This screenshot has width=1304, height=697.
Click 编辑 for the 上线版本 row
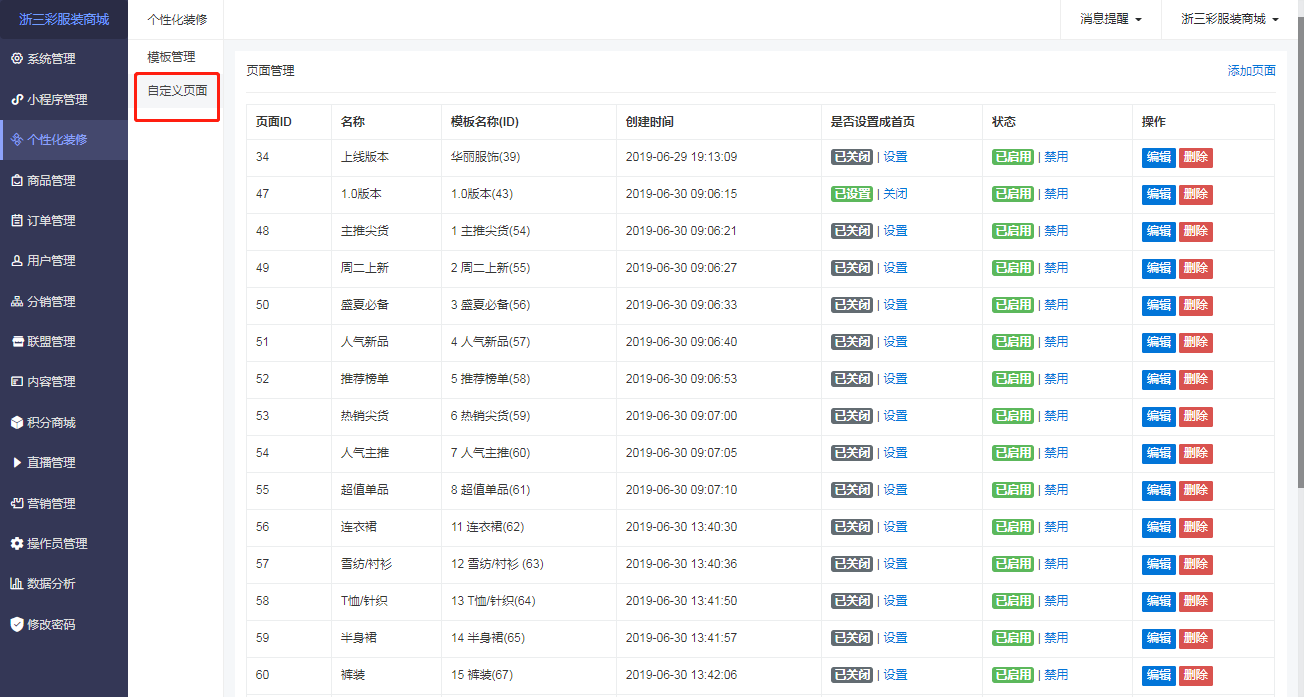[1159, 157]
